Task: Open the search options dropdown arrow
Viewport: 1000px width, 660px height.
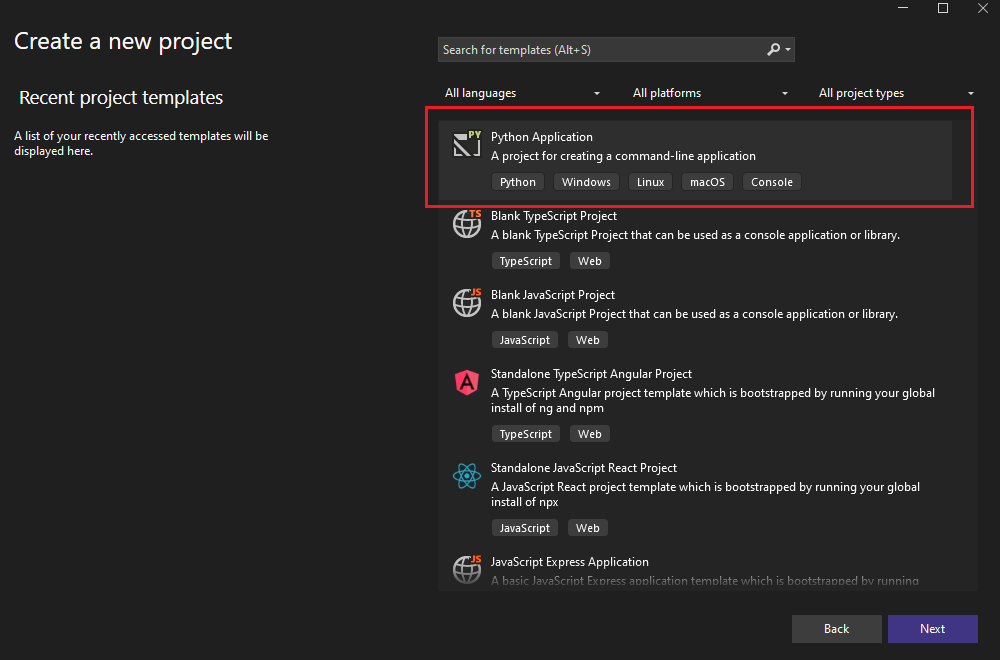Action: 788,50
